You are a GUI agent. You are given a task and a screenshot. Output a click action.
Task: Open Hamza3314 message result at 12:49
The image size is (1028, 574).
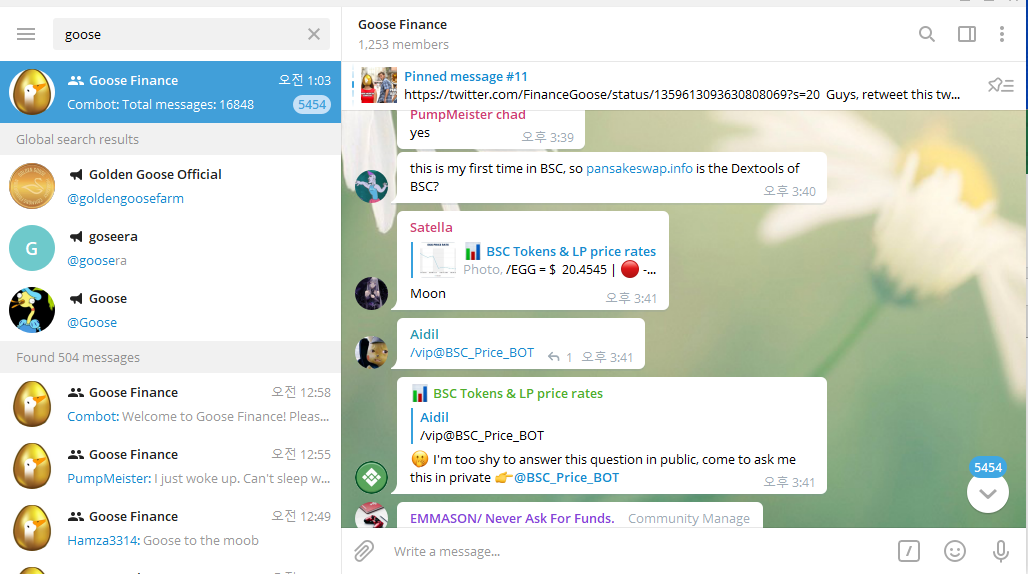[170, 528]
